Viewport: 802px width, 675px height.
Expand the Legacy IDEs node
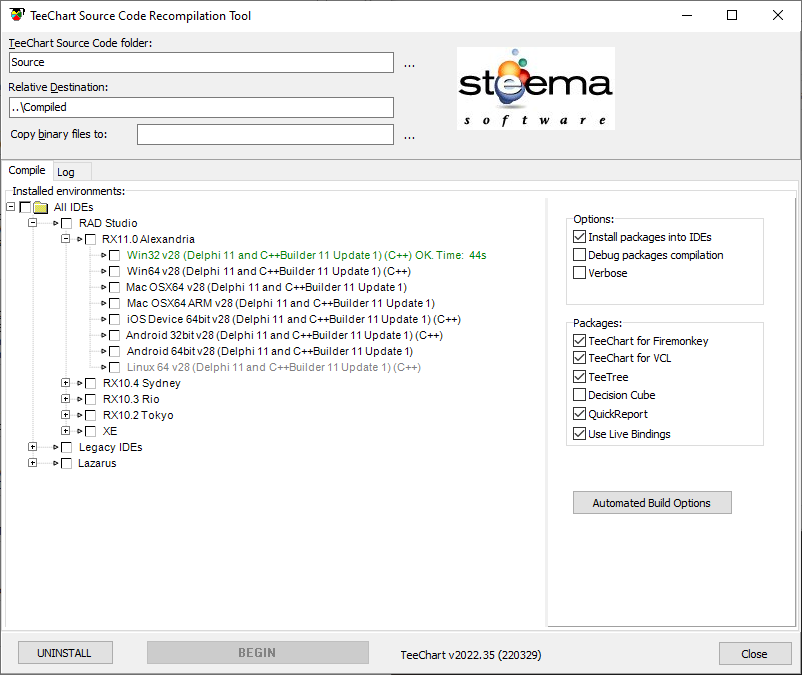click(x=33, y=446)
